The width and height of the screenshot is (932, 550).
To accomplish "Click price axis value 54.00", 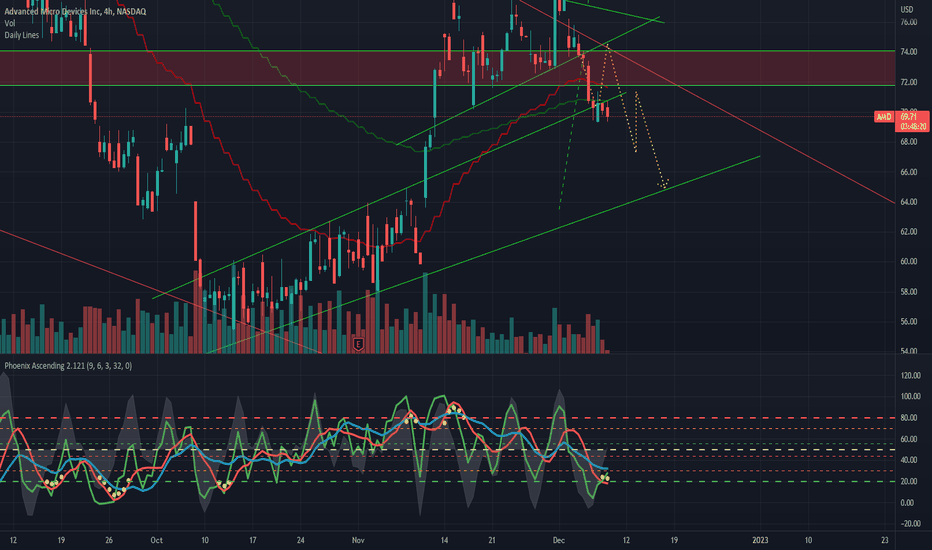I will [908, 351].
